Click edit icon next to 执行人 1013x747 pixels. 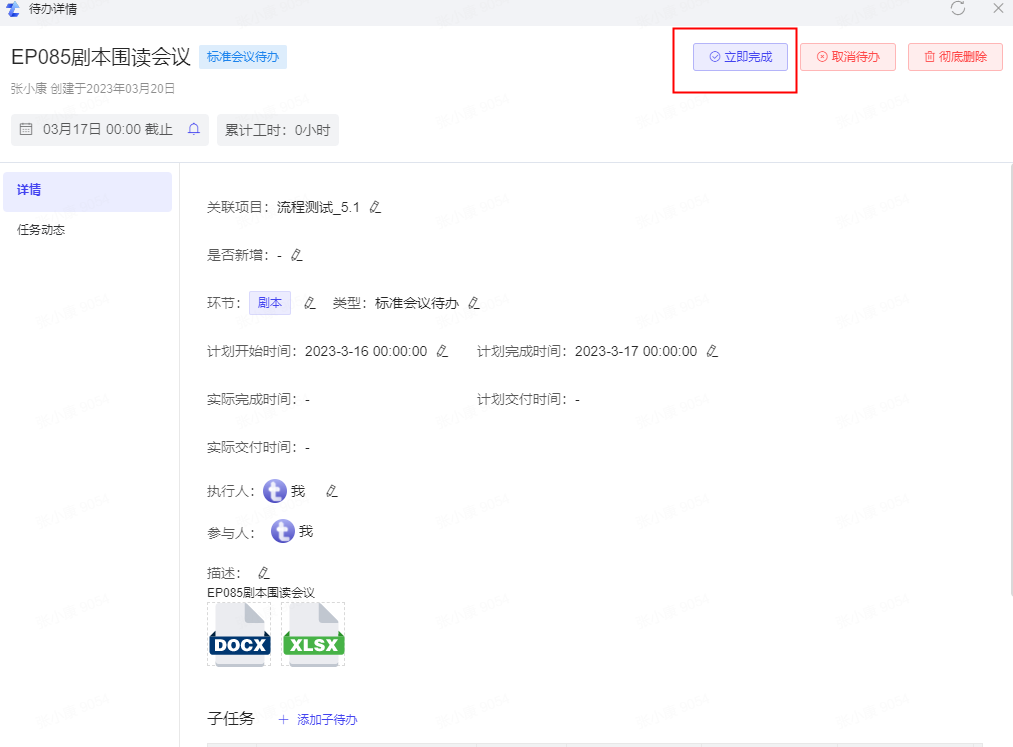[332, 492]
